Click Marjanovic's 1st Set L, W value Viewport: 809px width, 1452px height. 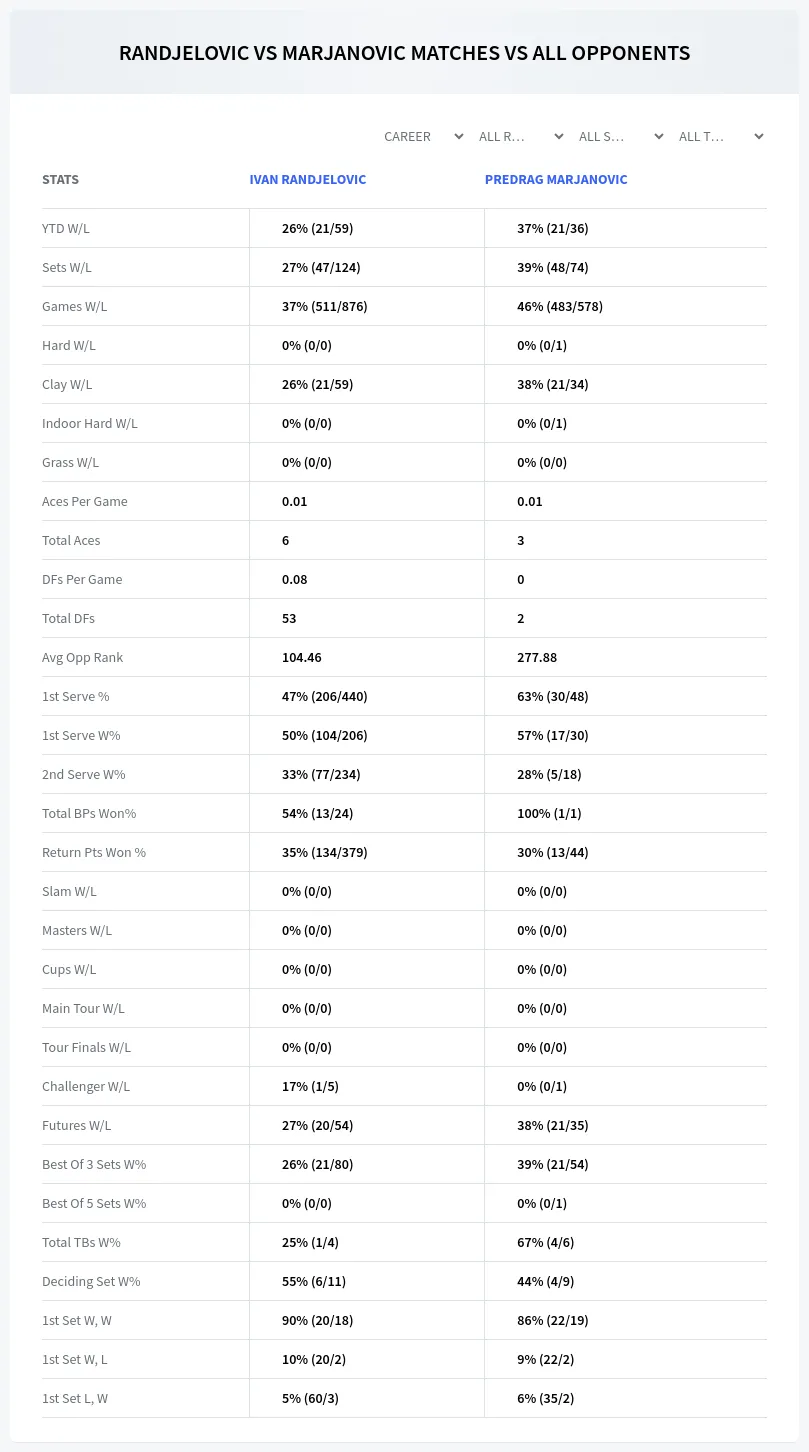click(x=545, y=1398)
